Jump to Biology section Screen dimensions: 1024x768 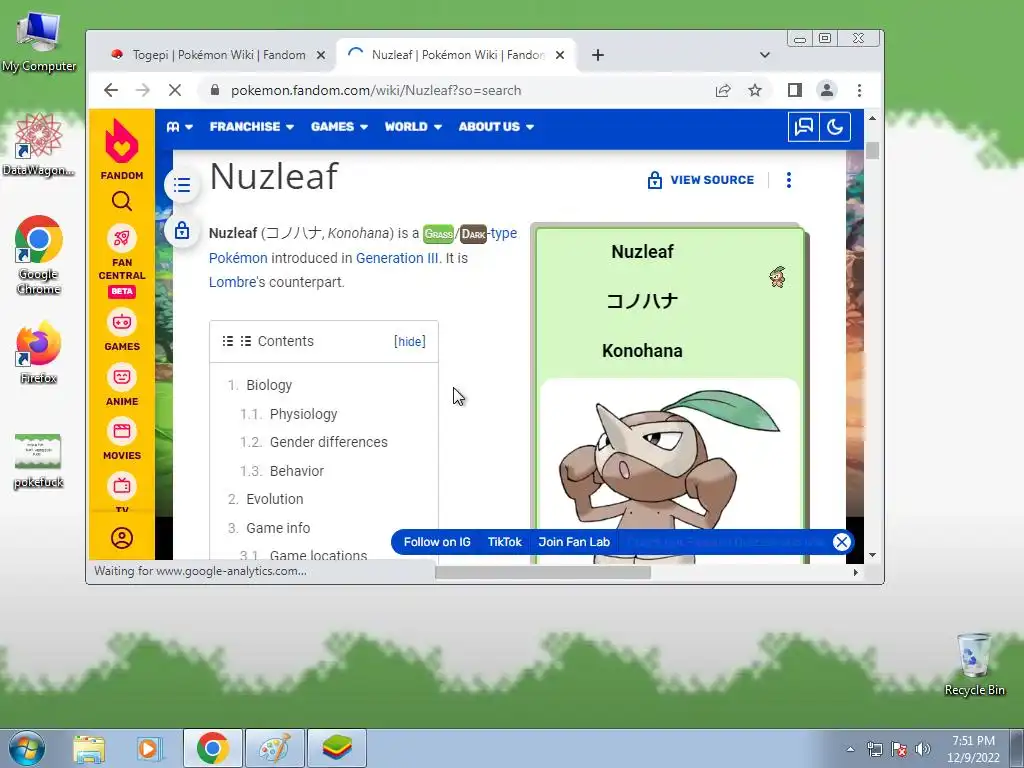coord(269,385)
